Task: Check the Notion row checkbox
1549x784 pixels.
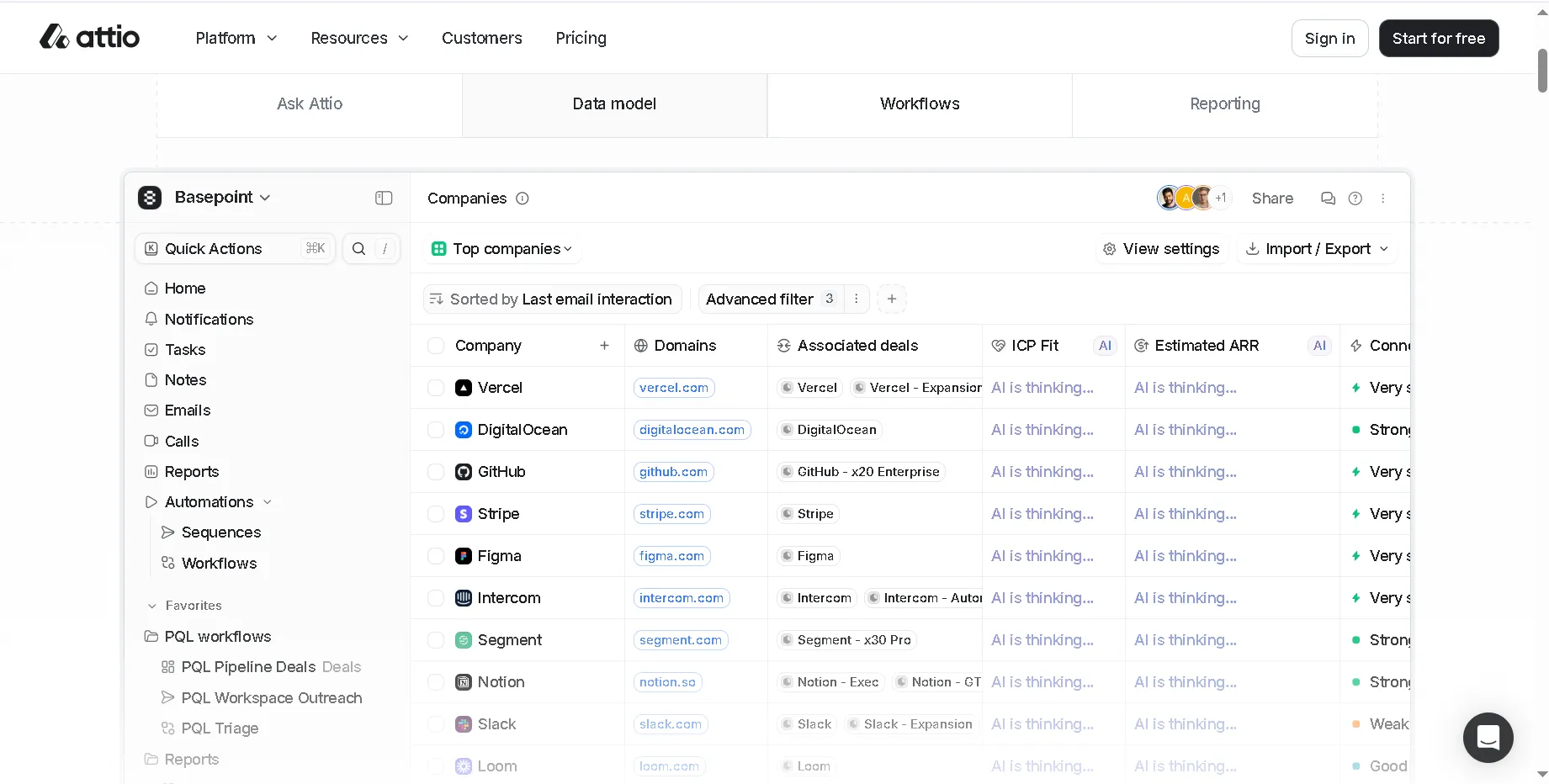Action: 436,682
